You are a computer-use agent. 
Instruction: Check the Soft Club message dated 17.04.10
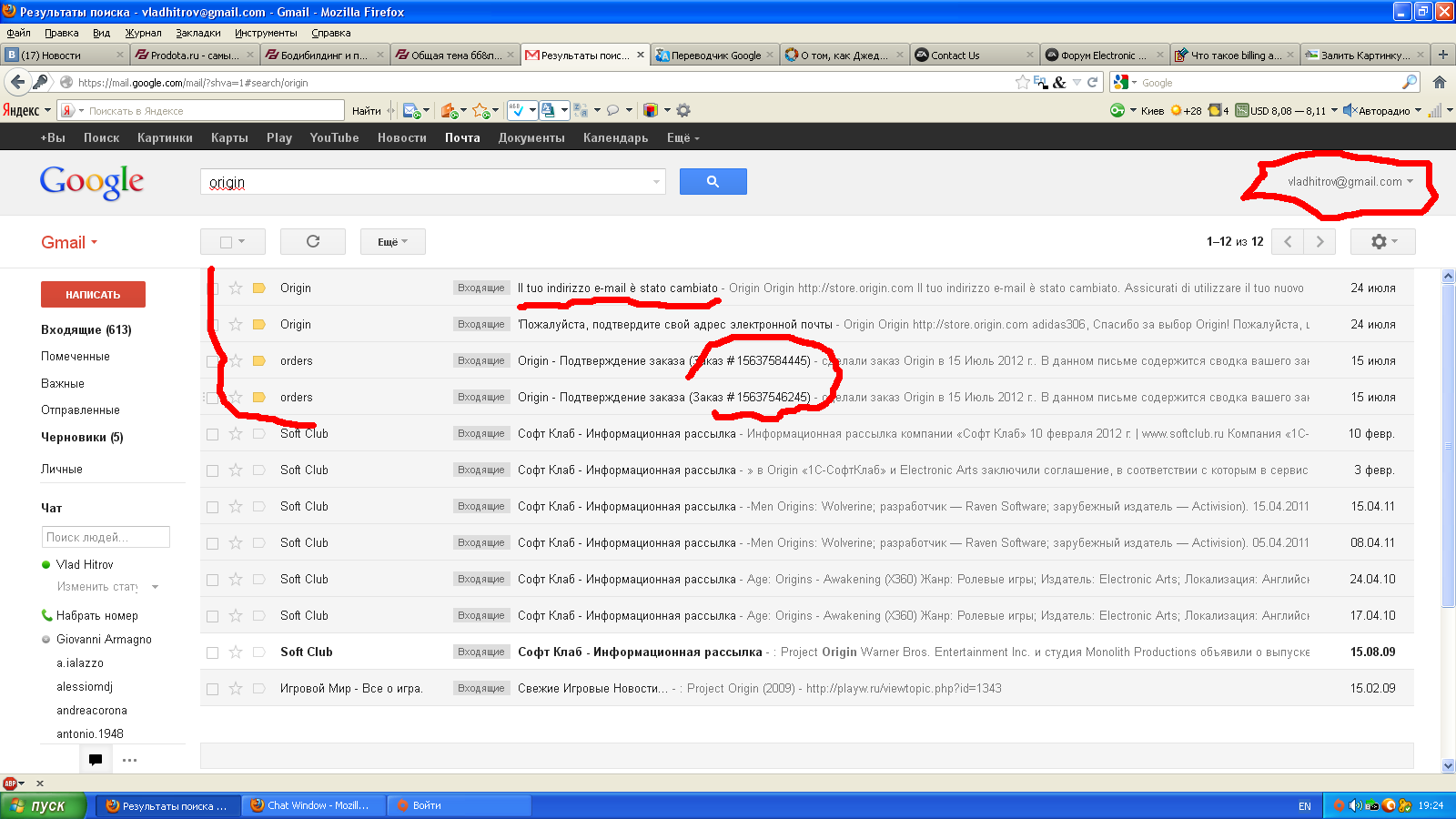(212, 616)
